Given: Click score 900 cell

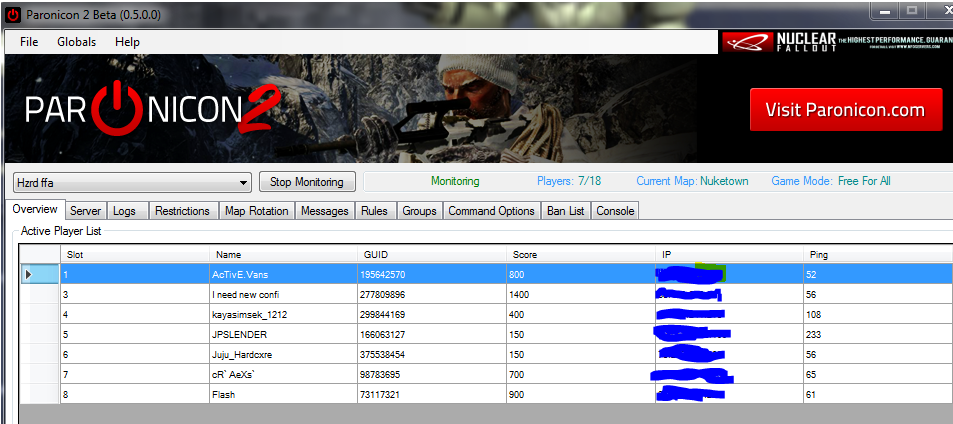Looking at the screenshot, I should [580, 395].
